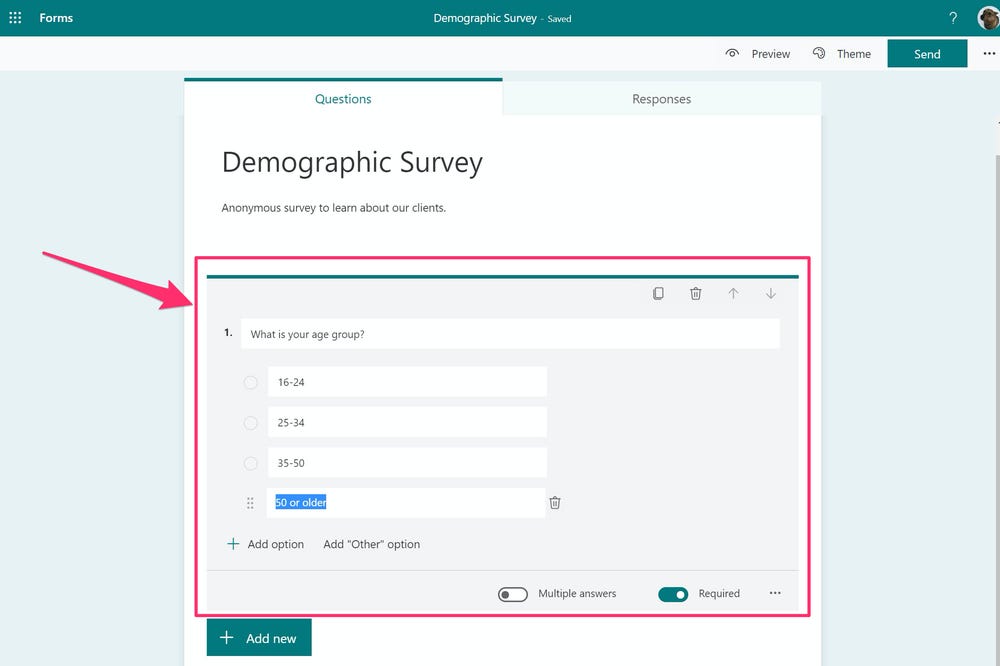Enable Multiple answers for this question
Image resolution: width=1000 pixels, height=666 pixels.
coord(513,593)
